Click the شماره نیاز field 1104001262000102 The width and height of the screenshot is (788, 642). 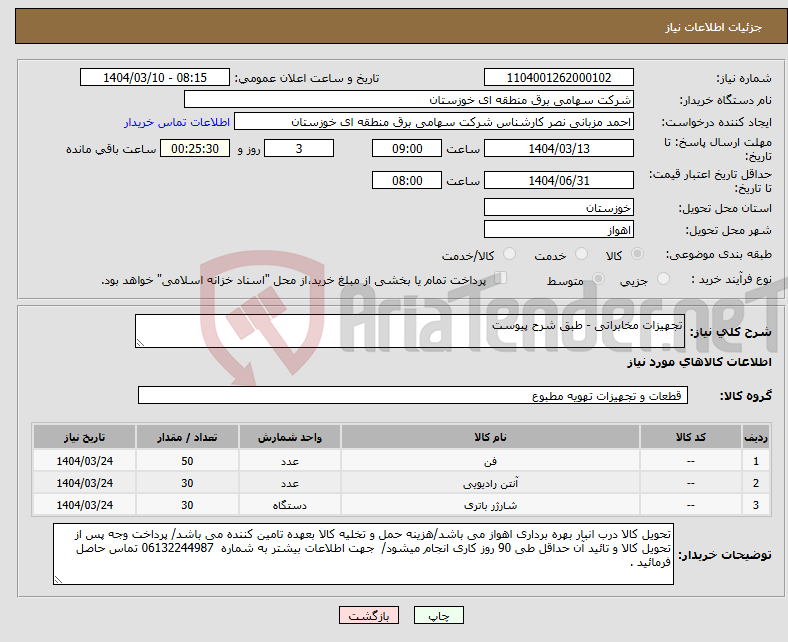(558, 77)
